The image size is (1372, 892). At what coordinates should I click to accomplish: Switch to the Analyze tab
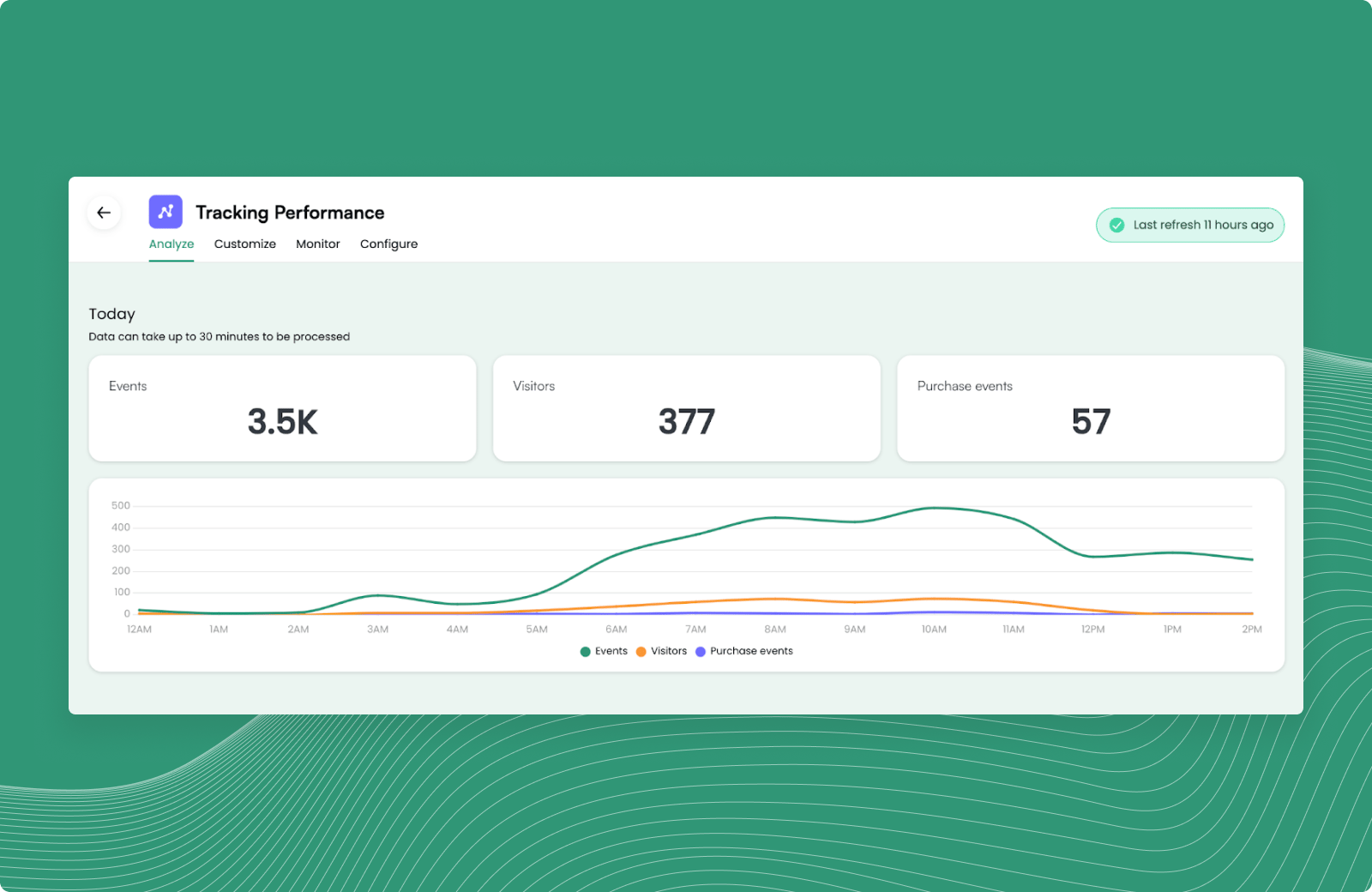click(171, 244)
